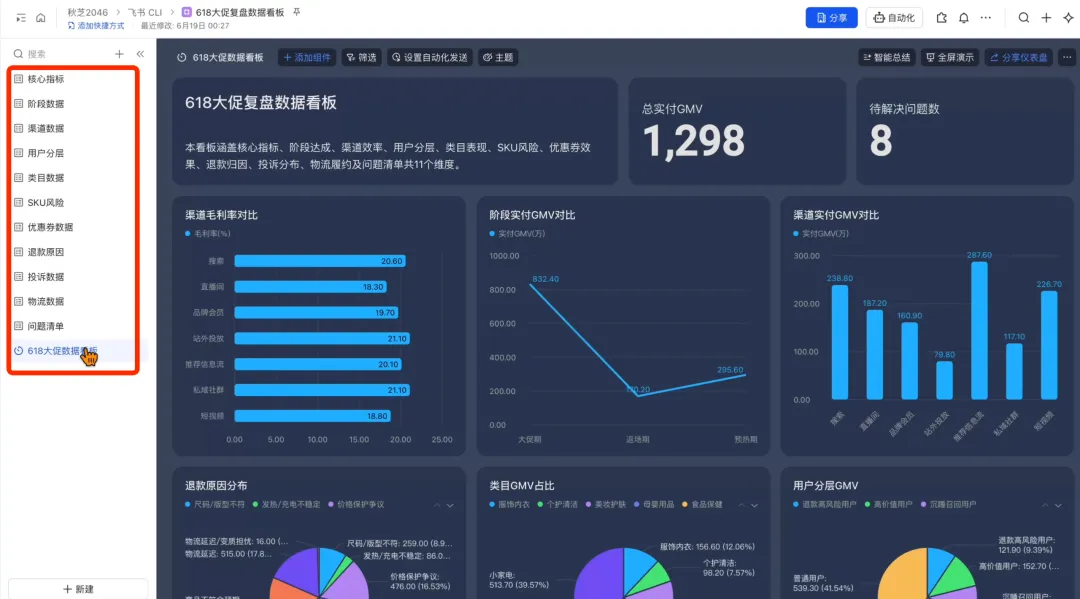
Task: Page legend down in 用户分层GMV chart
Action: click(x=1058, y=505)
